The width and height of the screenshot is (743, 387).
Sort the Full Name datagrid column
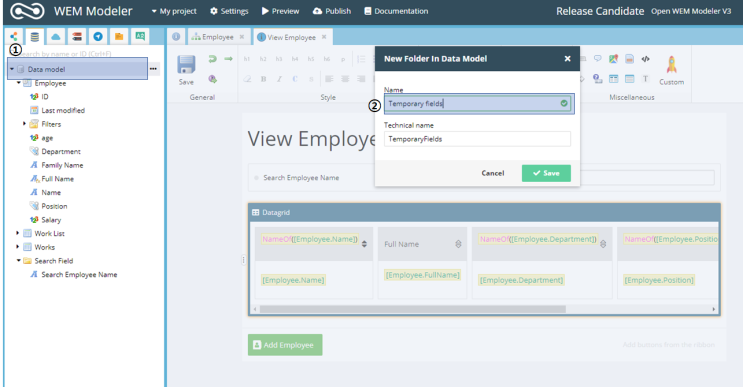click(458, 244)
